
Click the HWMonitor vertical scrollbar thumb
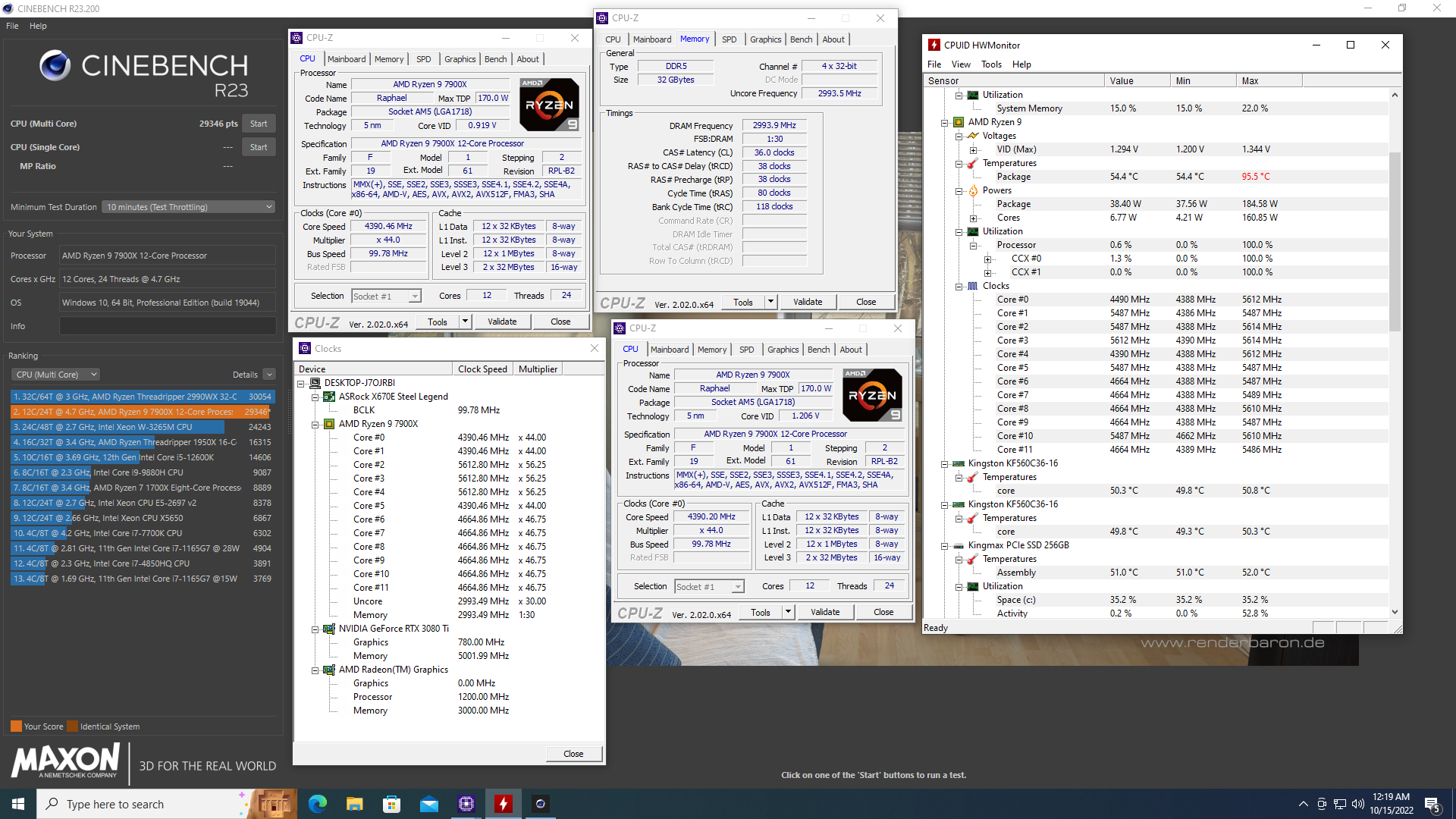pos(1395,241)
